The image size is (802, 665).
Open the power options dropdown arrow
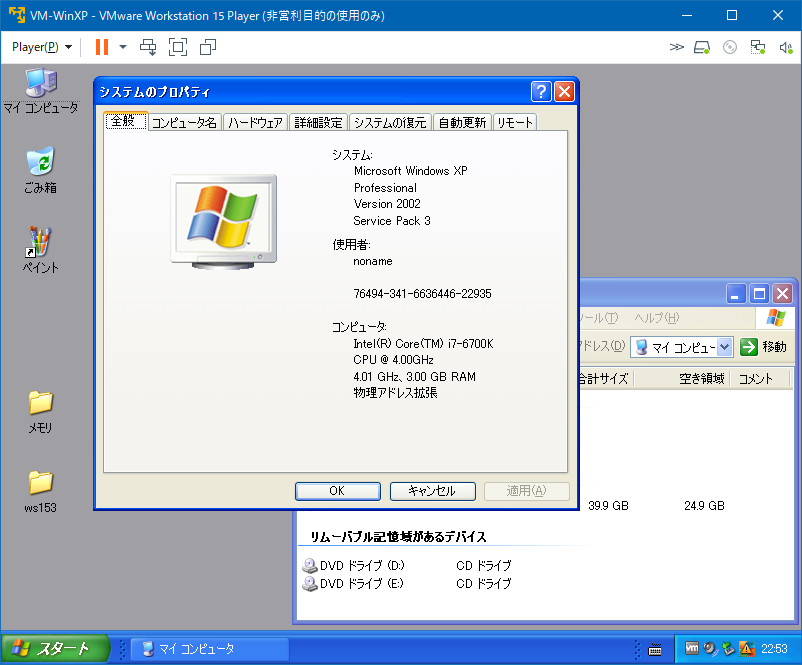click(x=123, y=47)
